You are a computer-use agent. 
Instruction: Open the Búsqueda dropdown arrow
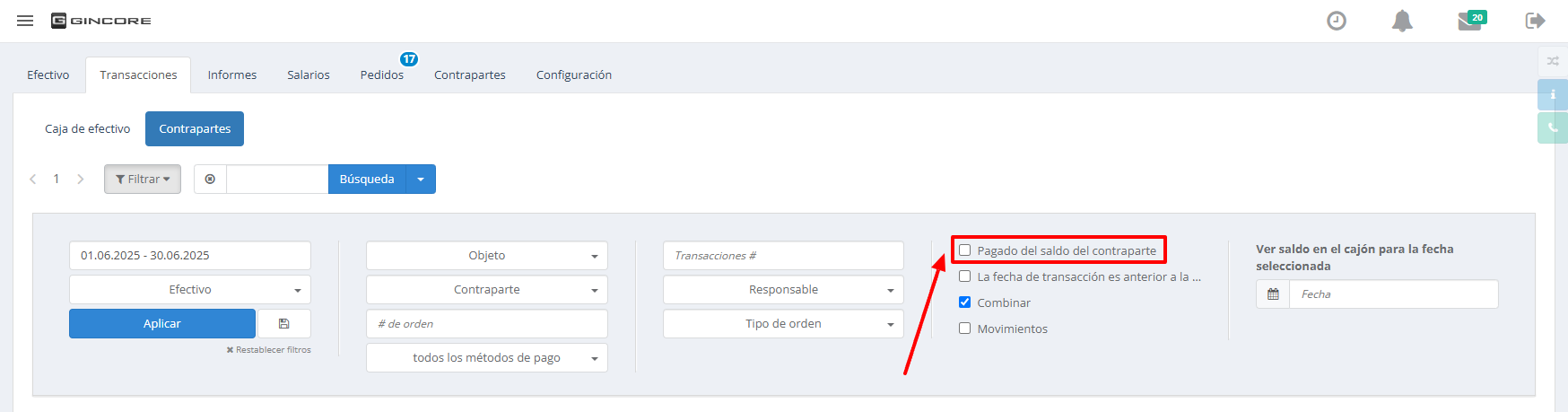tap(421, 180)
